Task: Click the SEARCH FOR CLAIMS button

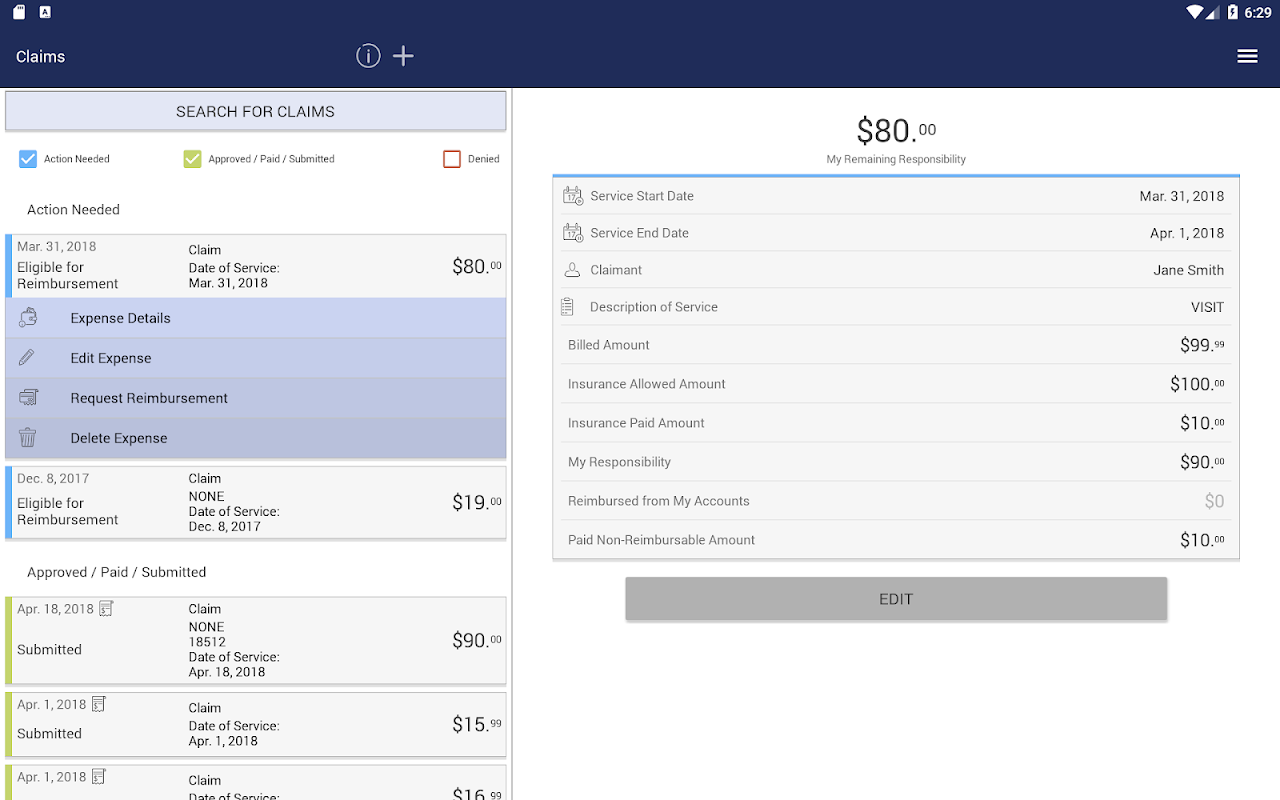Action: tap(256, 111)
